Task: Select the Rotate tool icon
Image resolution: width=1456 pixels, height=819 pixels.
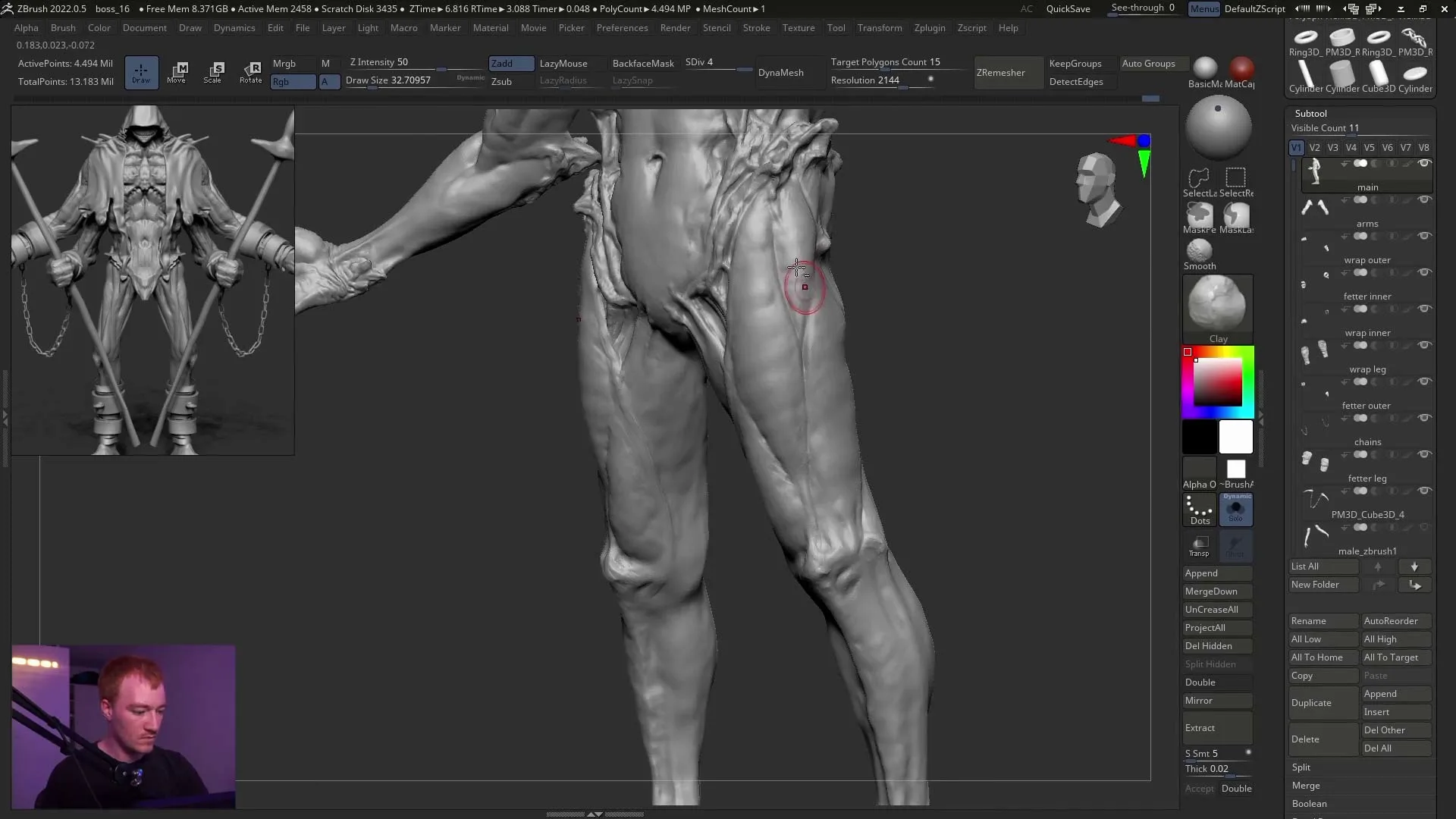Action: [251, 72]
